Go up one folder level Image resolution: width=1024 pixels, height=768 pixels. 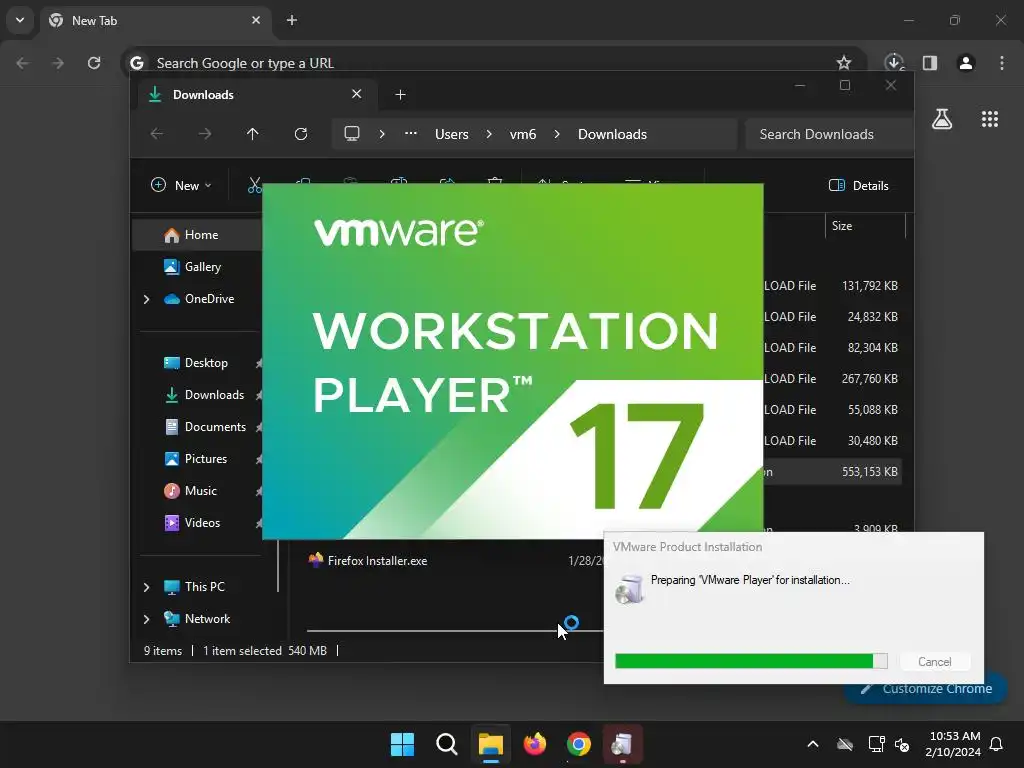pyautogui.click(x=253, y=134)
